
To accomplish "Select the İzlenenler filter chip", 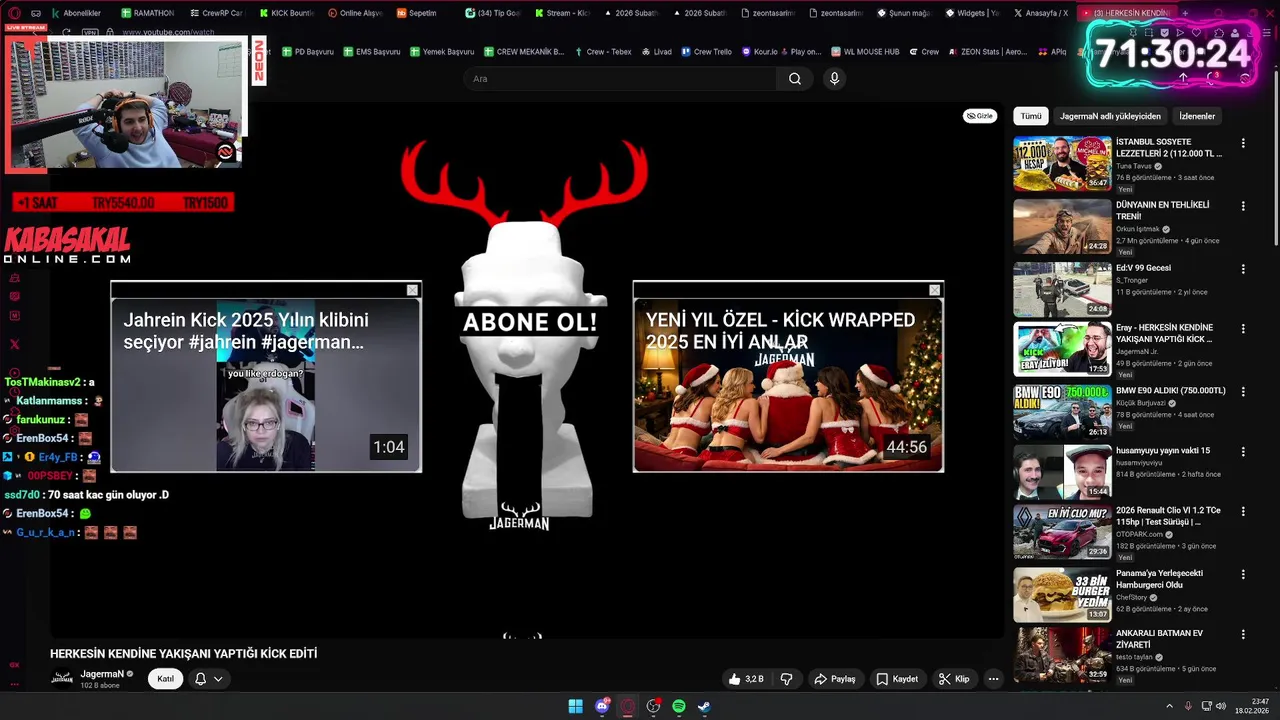I will coord(1197,116).
